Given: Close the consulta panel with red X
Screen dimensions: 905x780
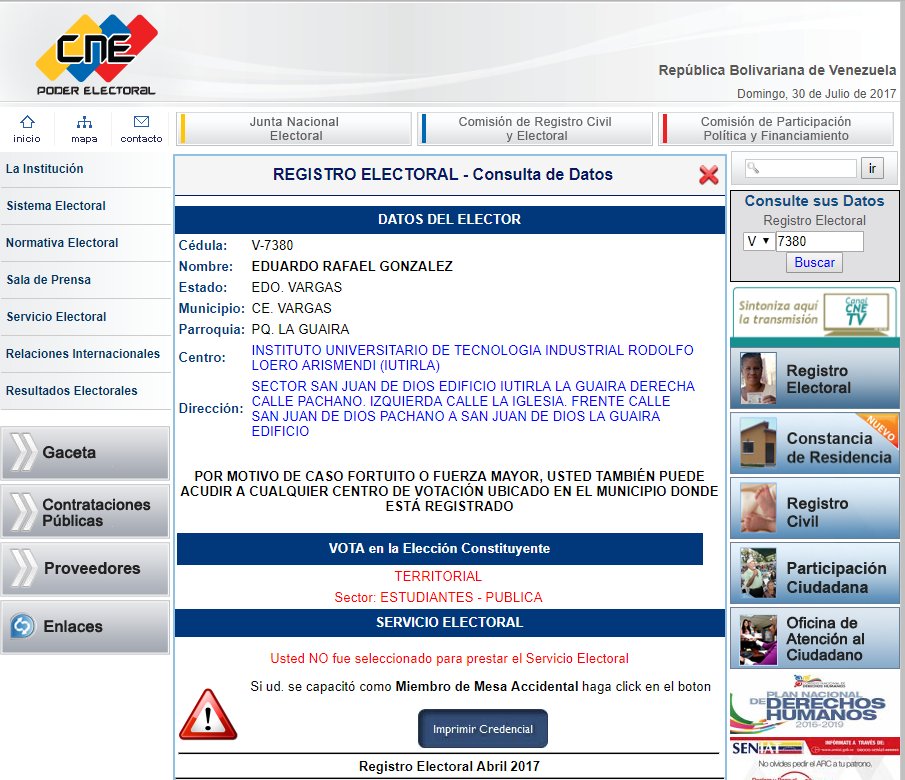Looking at the screenshot, I should pos(709,175).
